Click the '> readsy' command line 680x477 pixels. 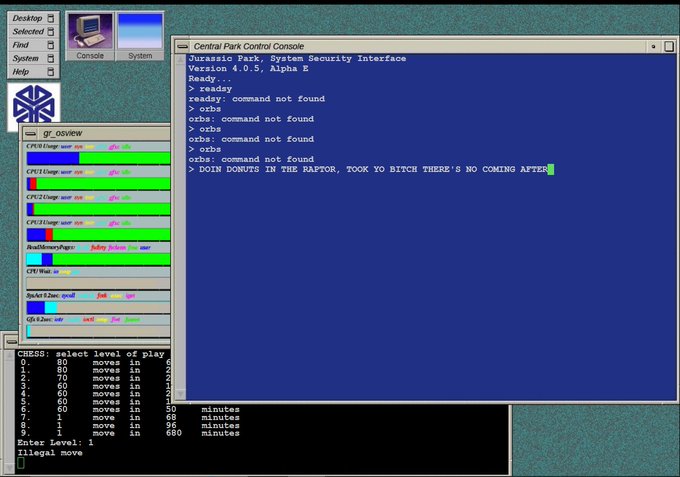point(210,89)
